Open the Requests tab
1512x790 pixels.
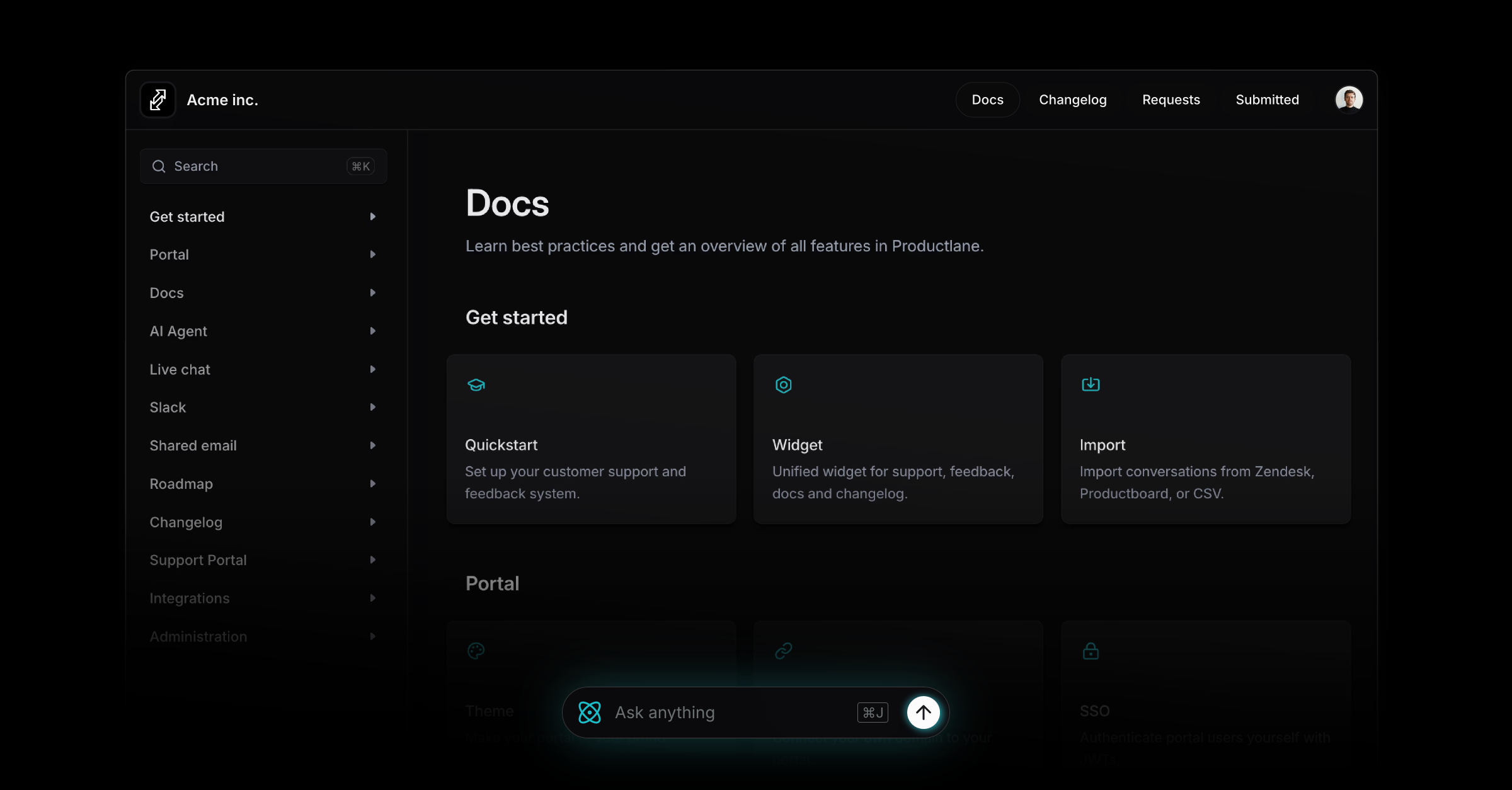tap(1171, 100)
